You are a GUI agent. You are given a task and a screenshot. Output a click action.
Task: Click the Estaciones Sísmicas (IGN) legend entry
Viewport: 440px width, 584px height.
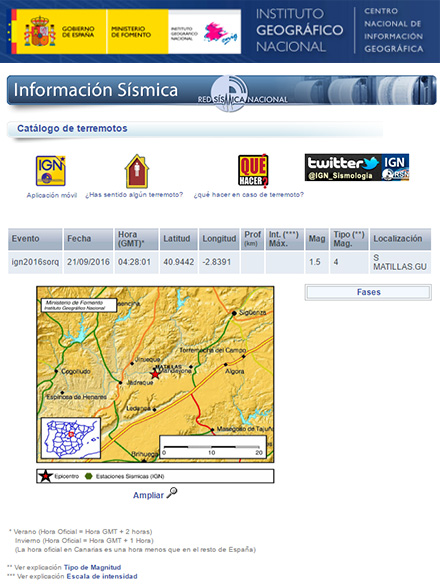(x=125, y=476)
